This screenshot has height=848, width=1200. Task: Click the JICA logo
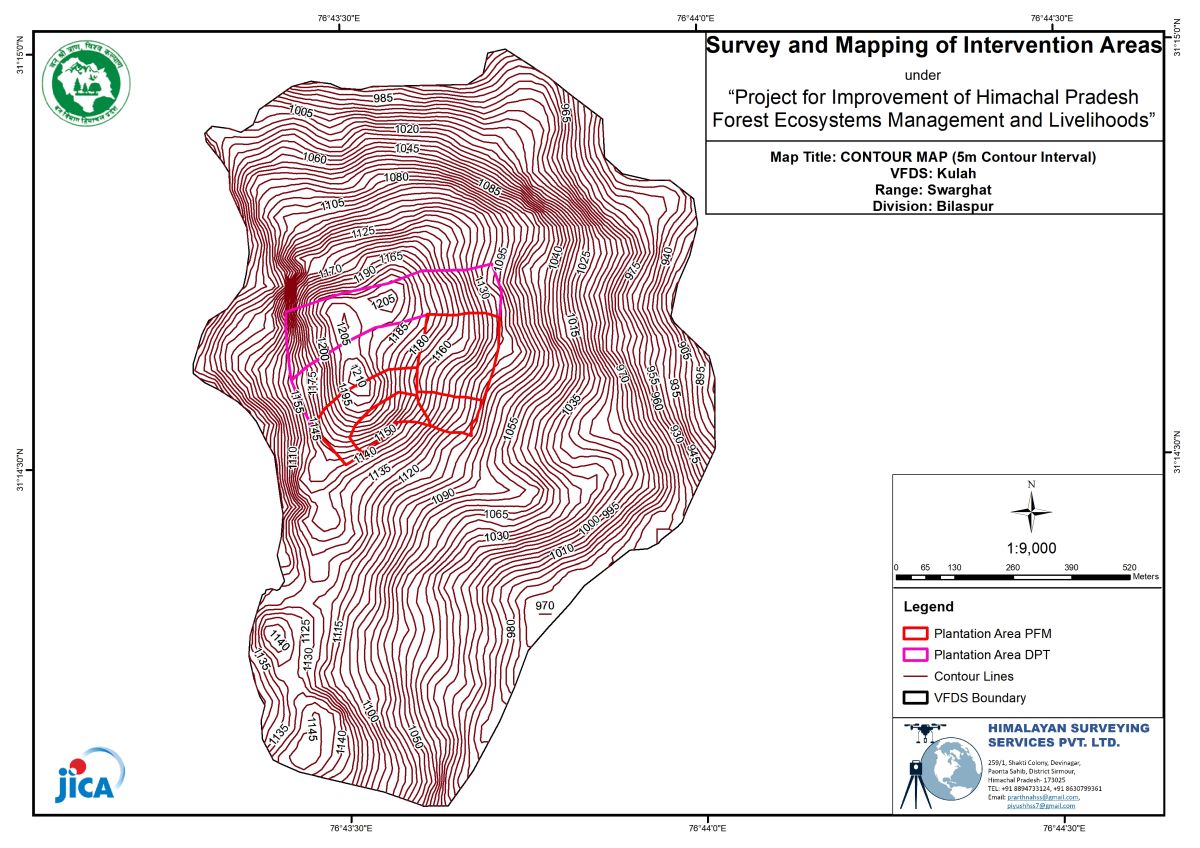click(90, 775)
